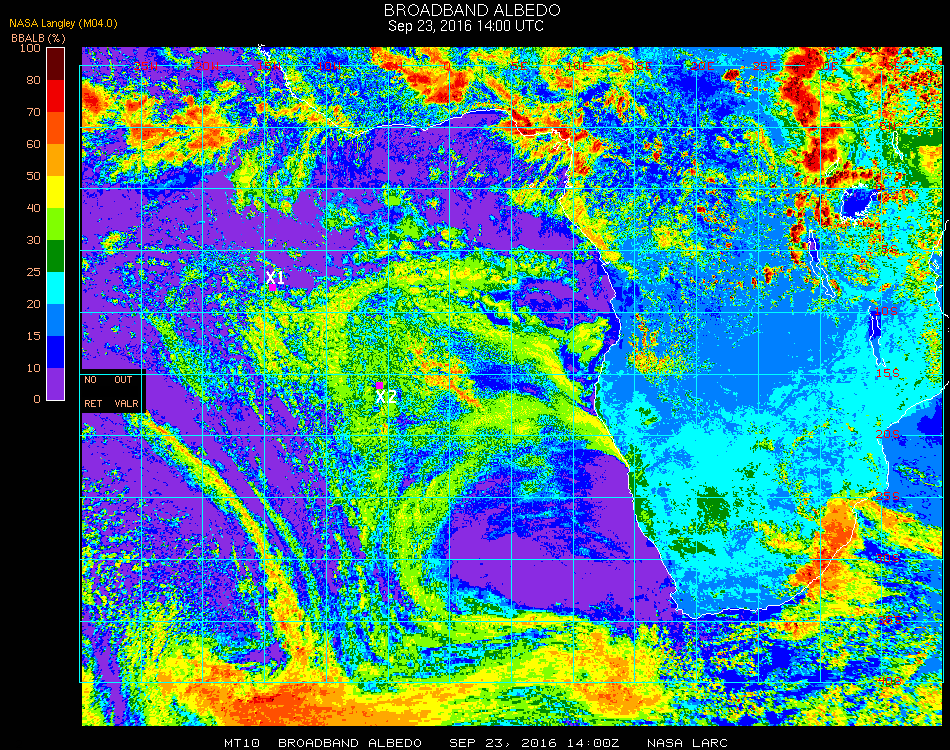Click the '30' color scale value
Viewport: 950px width, 750px height.
(33, 241)
